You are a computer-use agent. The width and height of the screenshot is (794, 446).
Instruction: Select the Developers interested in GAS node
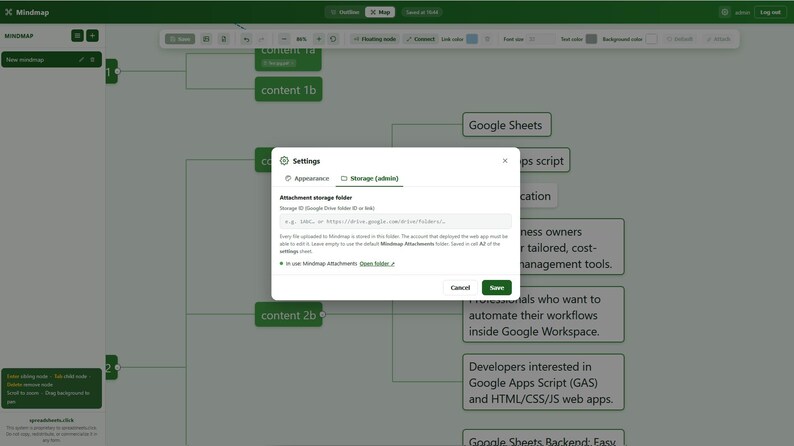(543, 382)
